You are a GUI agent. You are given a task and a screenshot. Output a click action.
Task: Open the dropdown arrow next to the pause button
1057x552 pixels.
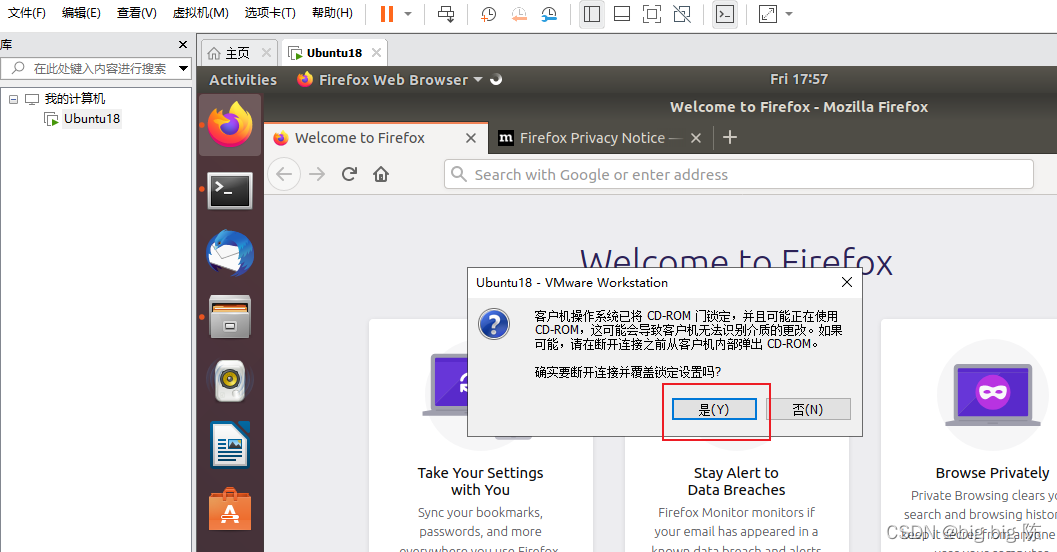408,13
